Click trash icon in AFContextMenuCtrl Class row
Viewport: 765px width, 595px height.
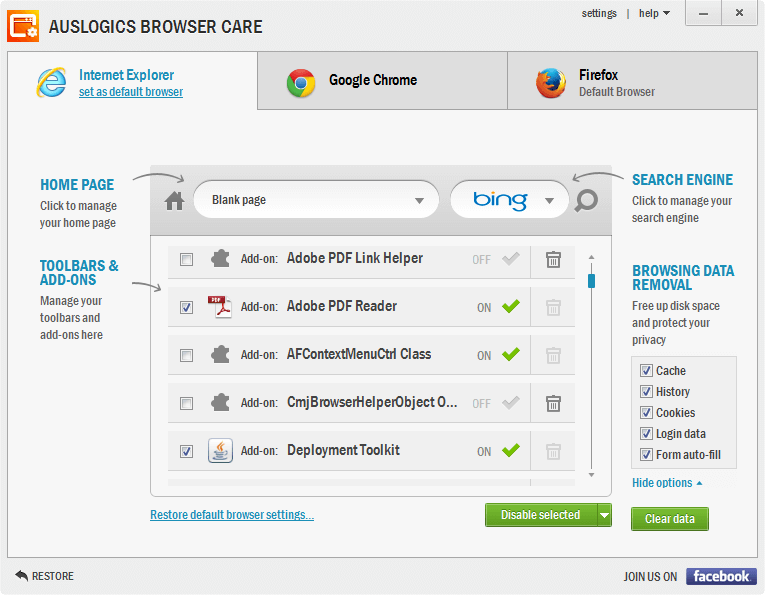pos(553,355)
